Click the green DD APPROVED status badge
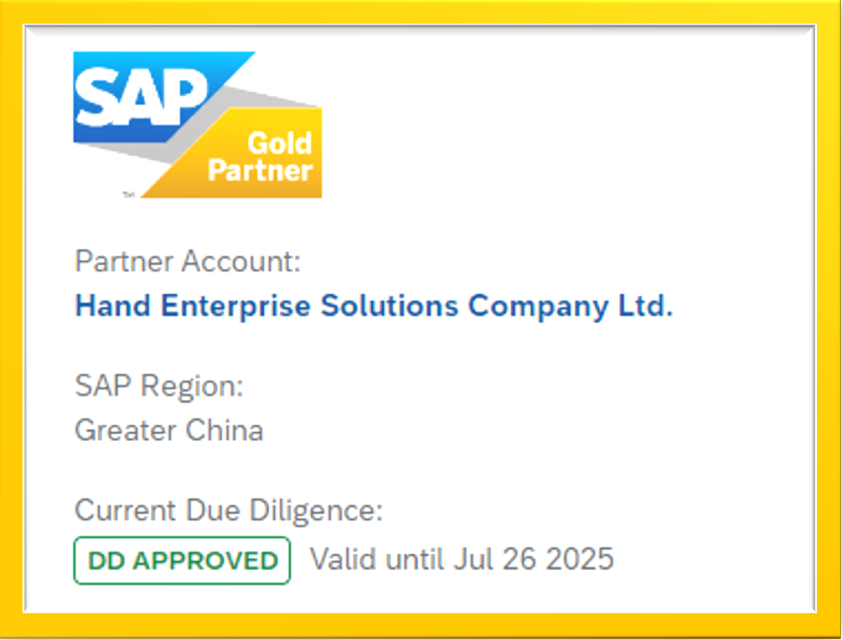Viewport: 843px width, 640px height. [x=182, y=560]
